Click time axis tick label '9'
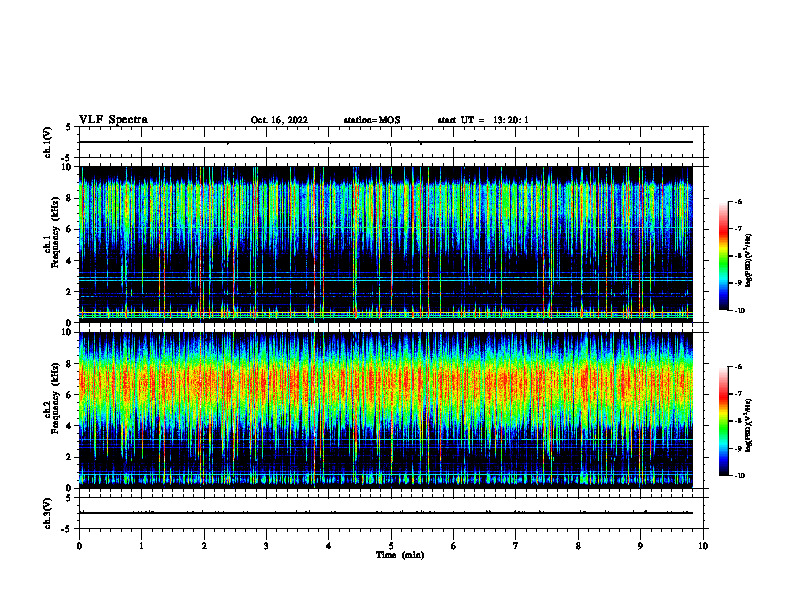Viewport: 792px width, 612px height. [640, 546]
